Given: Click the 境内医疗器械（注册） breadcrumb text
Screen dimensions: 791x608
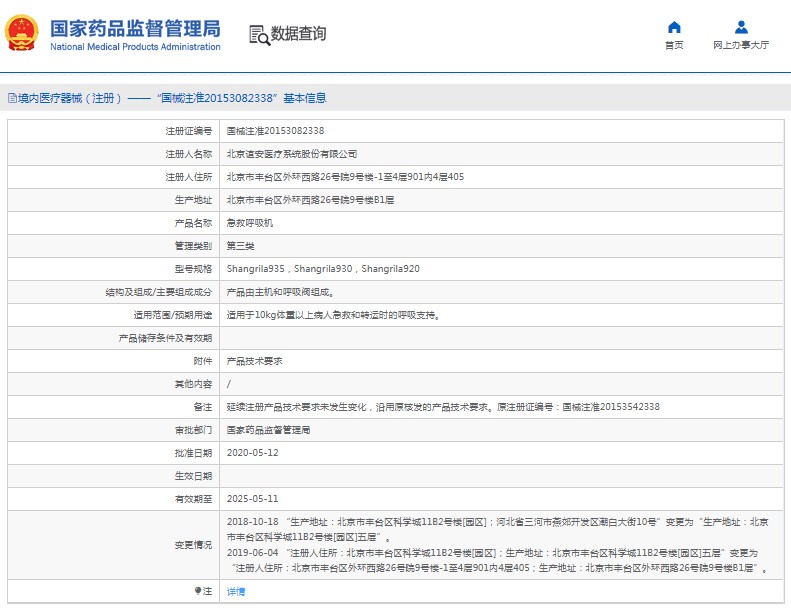Looking at the screenshot, I should [x=70, y=98].
